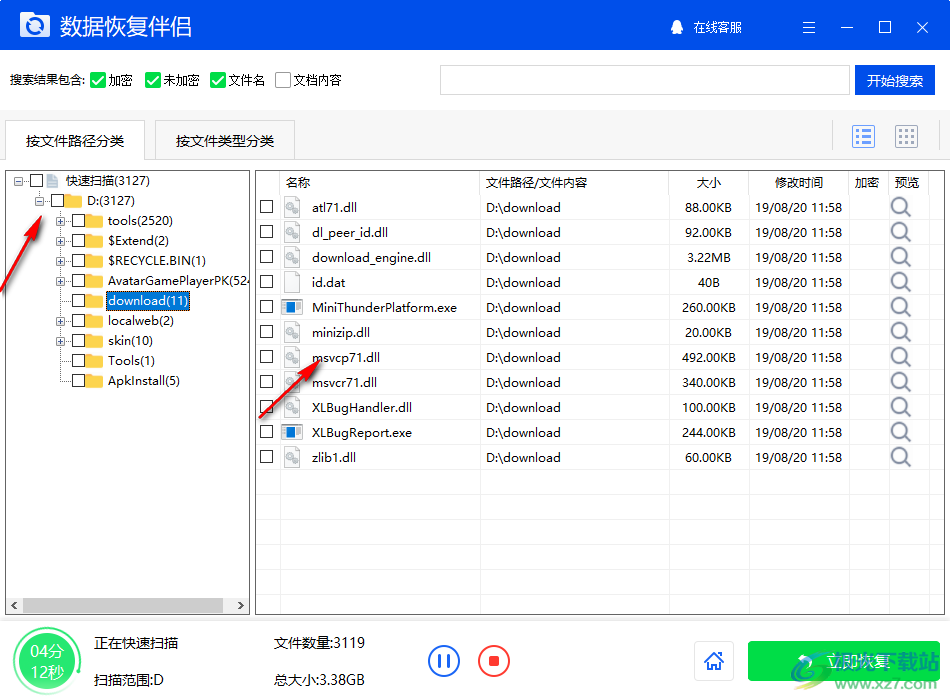
Task: Expand the tools(2520) folder node
Action: click(61, 221)
